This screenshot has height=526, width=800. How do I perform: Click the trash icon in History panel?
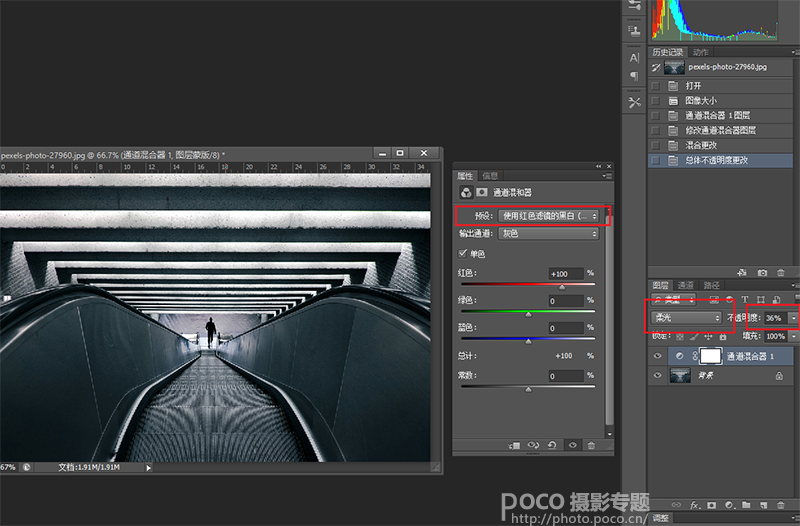tap(783, 272)
